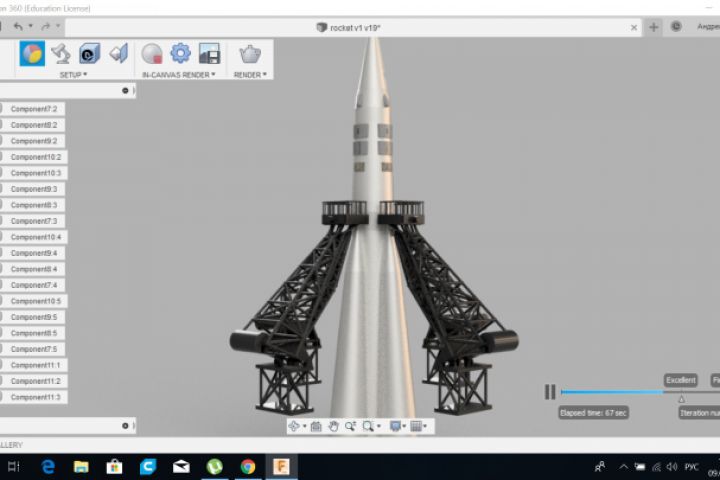Select Component9:3 in the browser
Viewport: 720px width, 480px height.
pos(32,189)
